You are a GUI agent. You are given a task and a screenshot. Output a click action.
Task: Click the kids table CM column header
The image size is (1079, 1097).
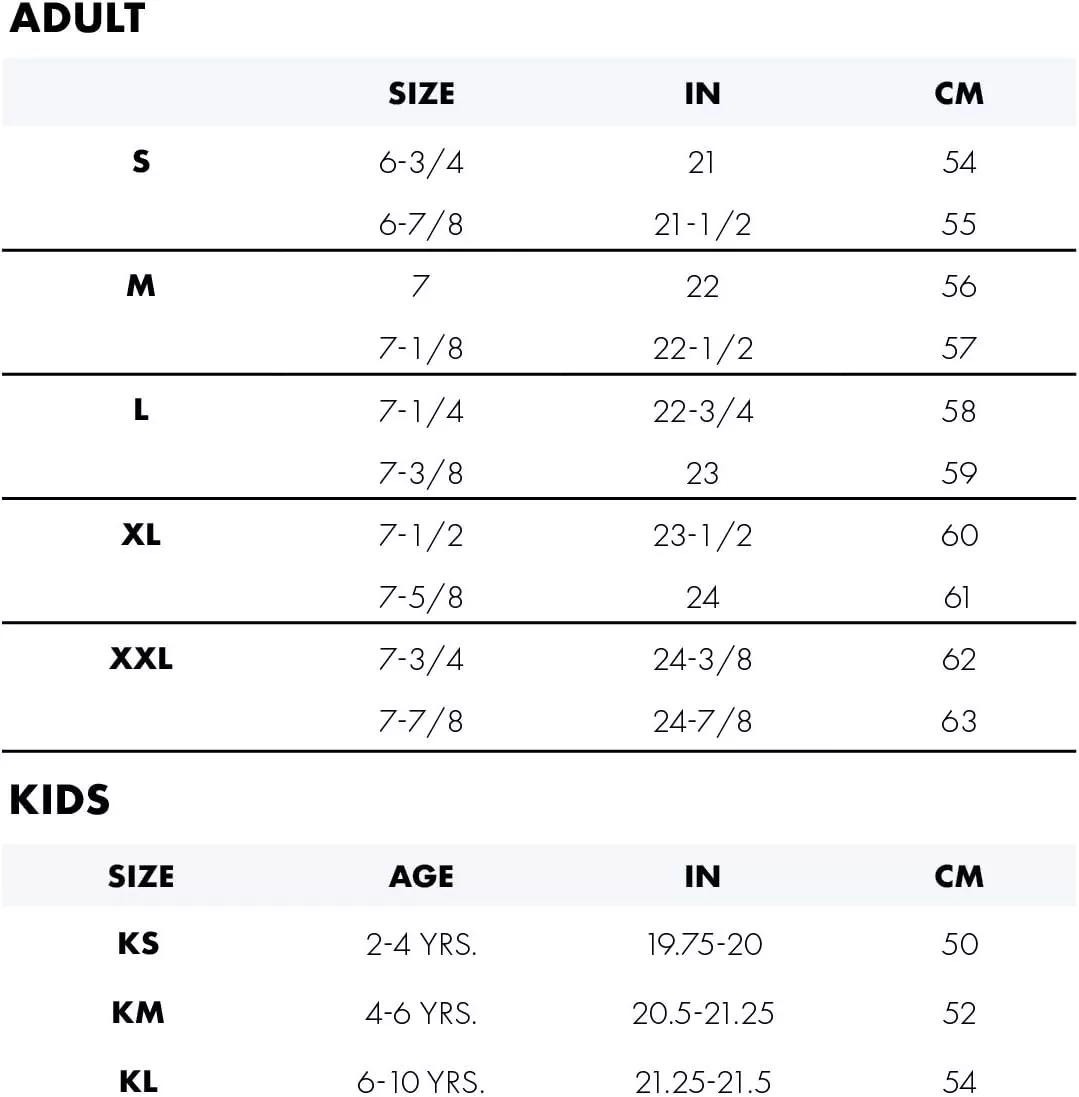(x=959, y=877)
